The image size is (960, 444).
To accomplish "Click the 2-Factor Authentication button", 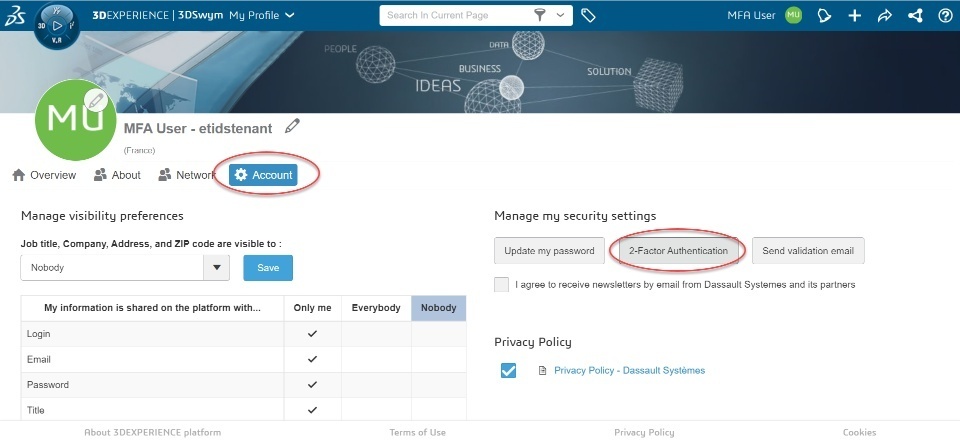I will 678,250.
